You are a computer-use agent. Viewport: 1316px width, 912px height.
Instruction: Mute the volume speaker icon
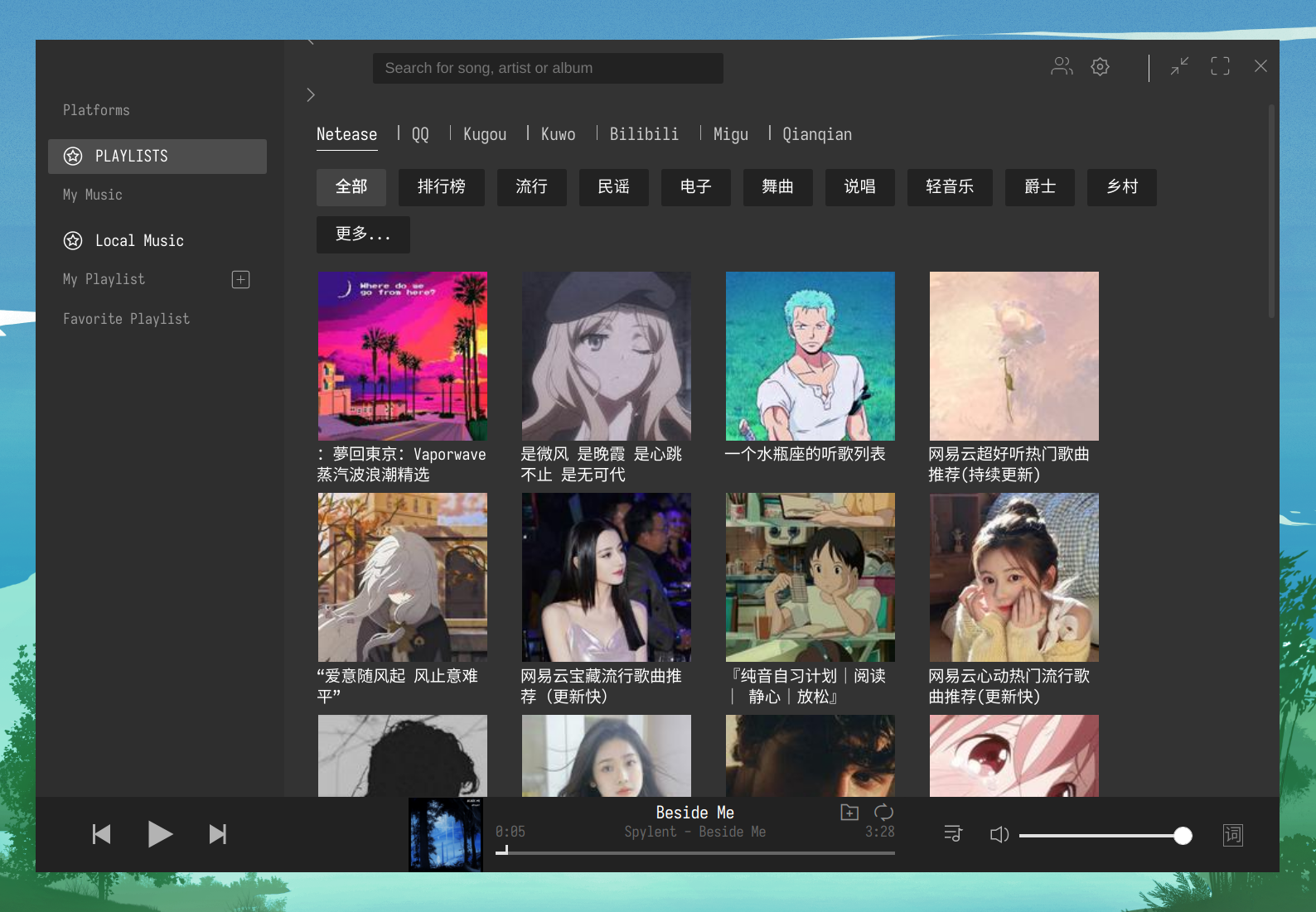point(999,834)
